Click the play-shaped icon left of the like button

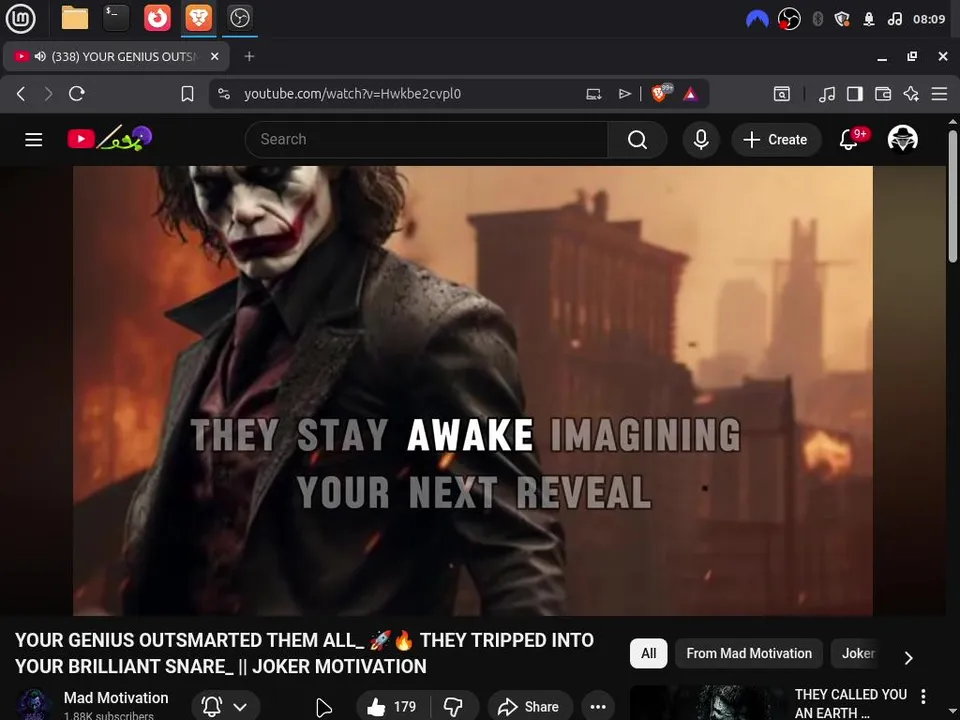(323, 707)
